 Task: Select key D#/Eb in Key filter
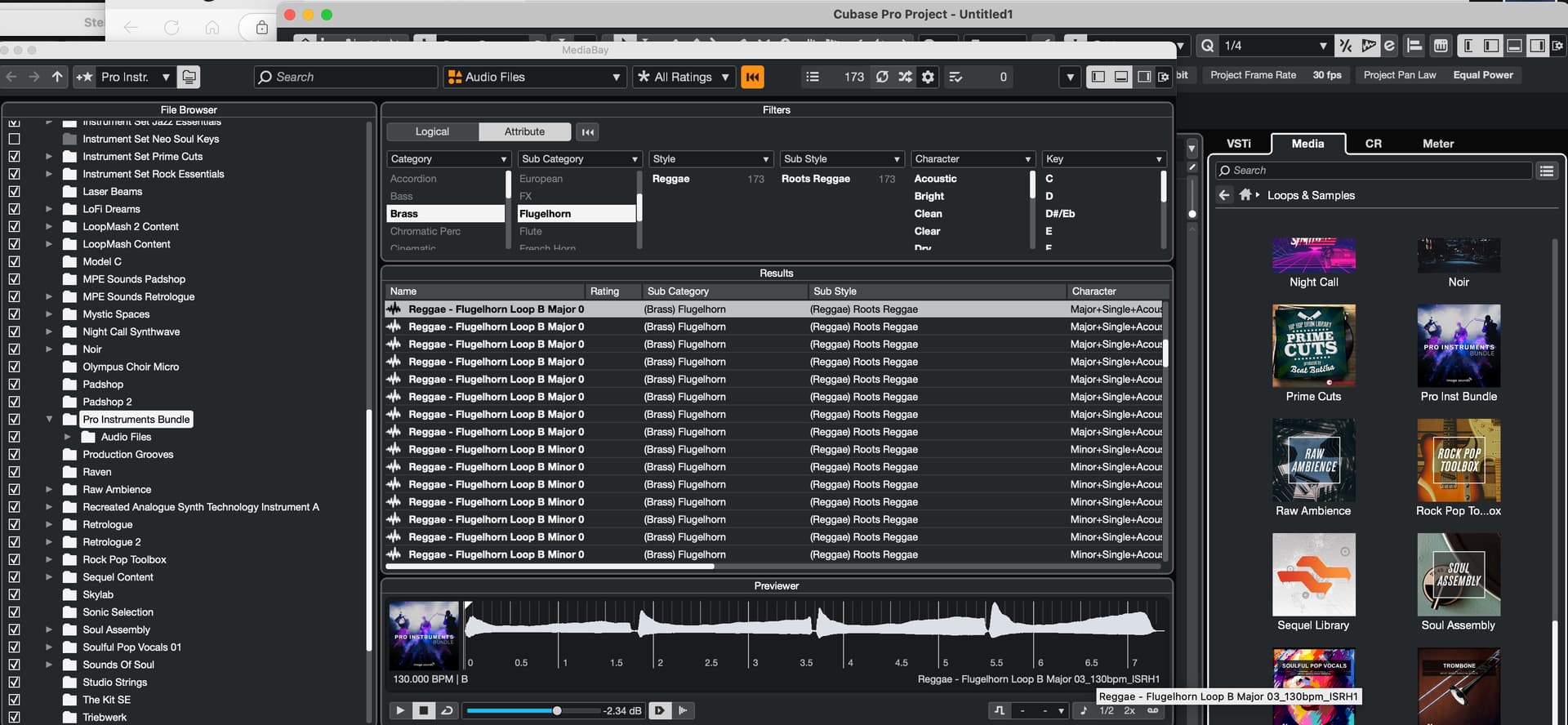[x=1060, y=214]
